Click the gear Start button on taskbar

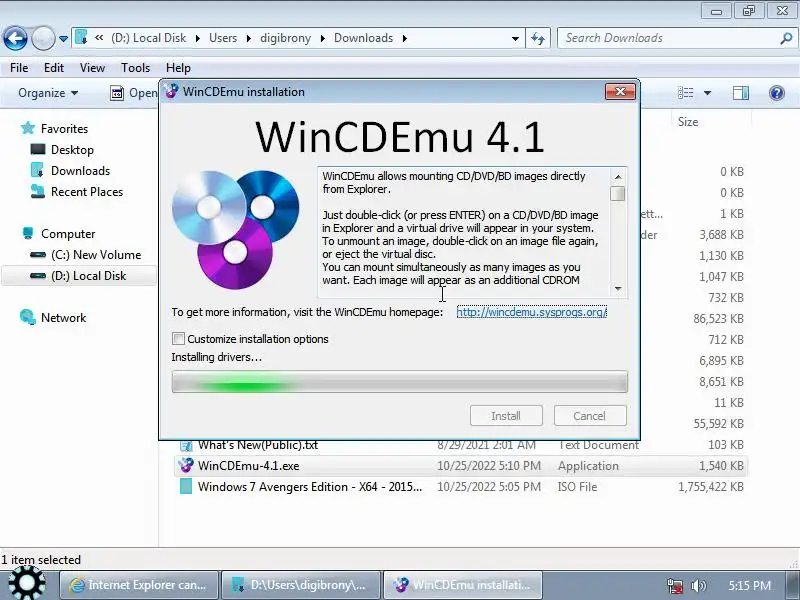point(27,584)
